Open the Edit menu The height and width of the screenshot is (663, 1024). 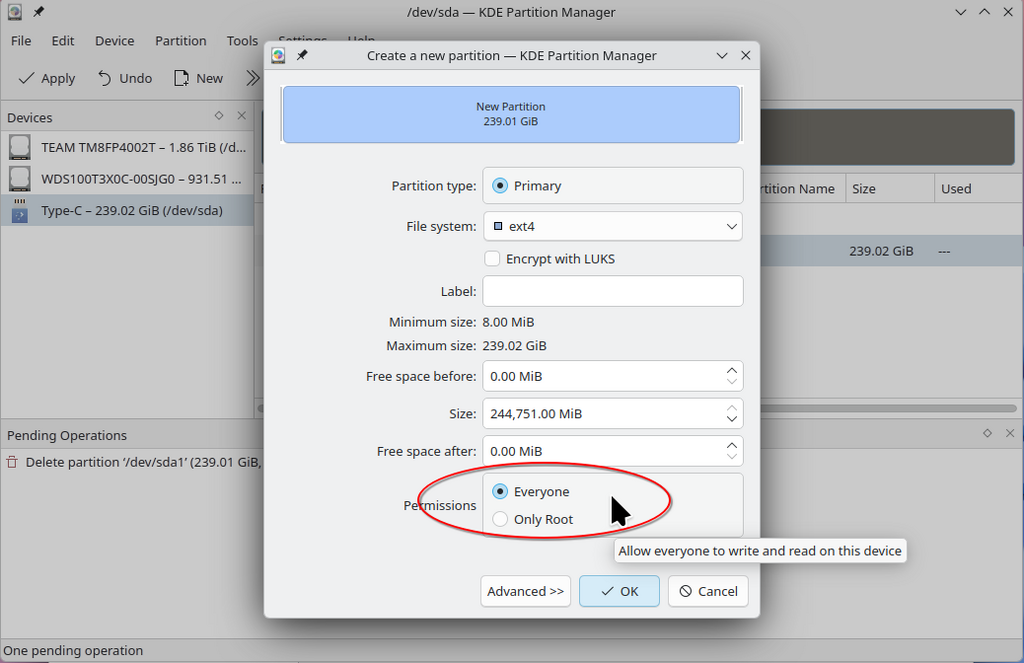[x=63, y=40]
